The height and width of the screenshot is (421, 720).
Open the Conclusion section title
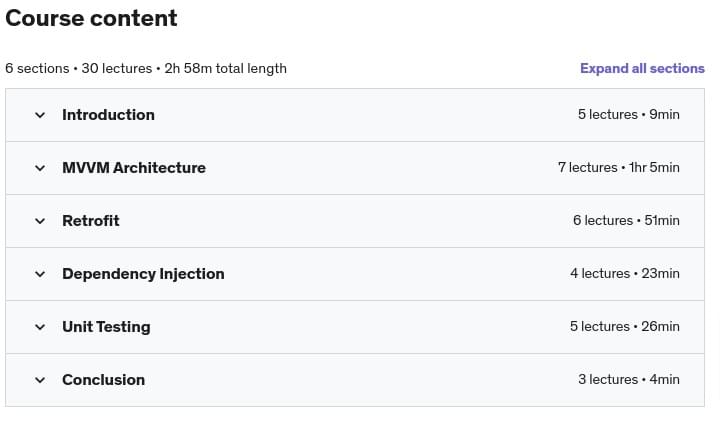103,380
